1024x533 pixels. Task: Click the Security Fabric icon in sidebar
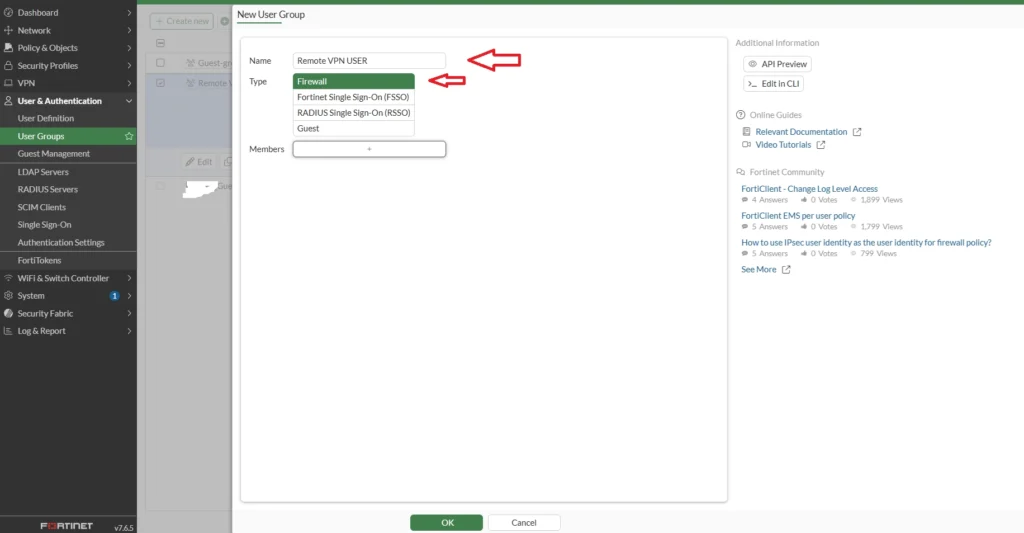pyautogui.click(x=8, y=313)
